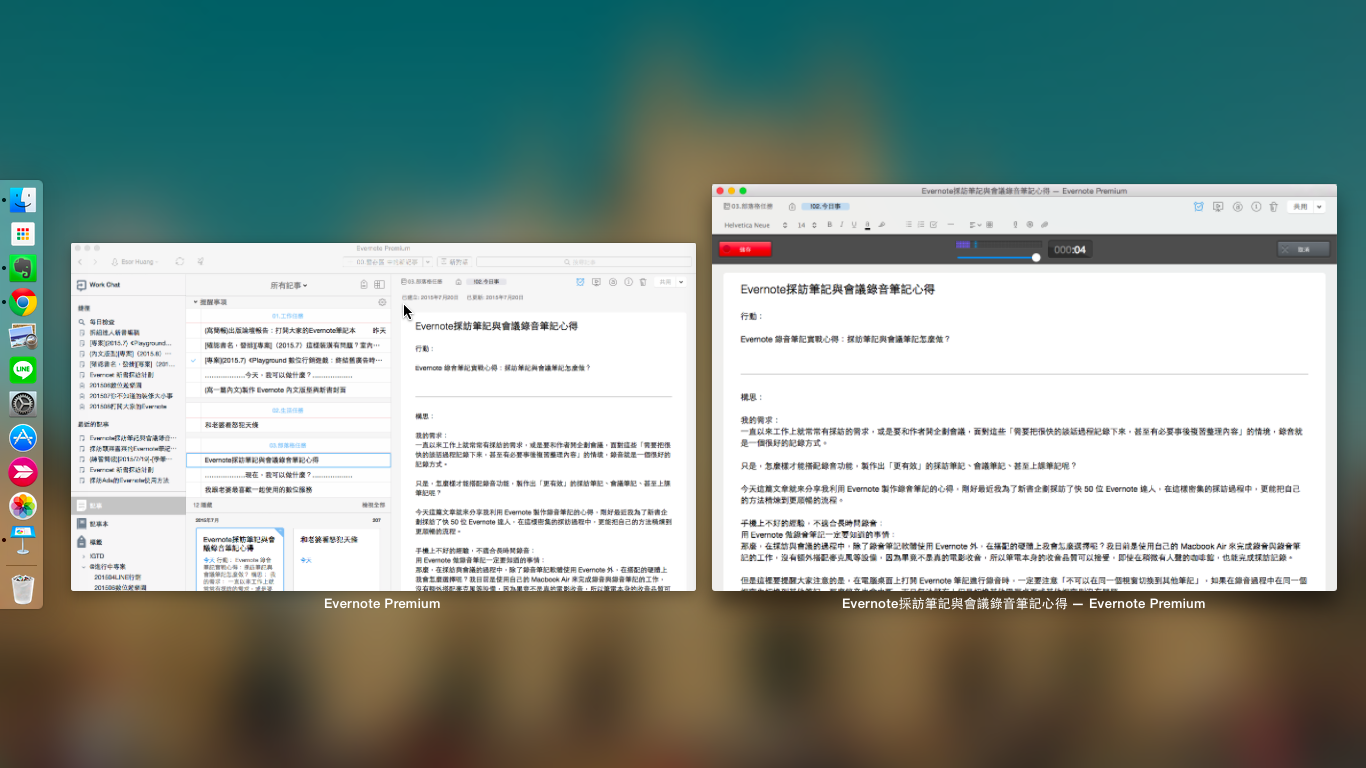1366x768 pixels.
Task: Click the trash icon in main window note header
Action: 642,282
